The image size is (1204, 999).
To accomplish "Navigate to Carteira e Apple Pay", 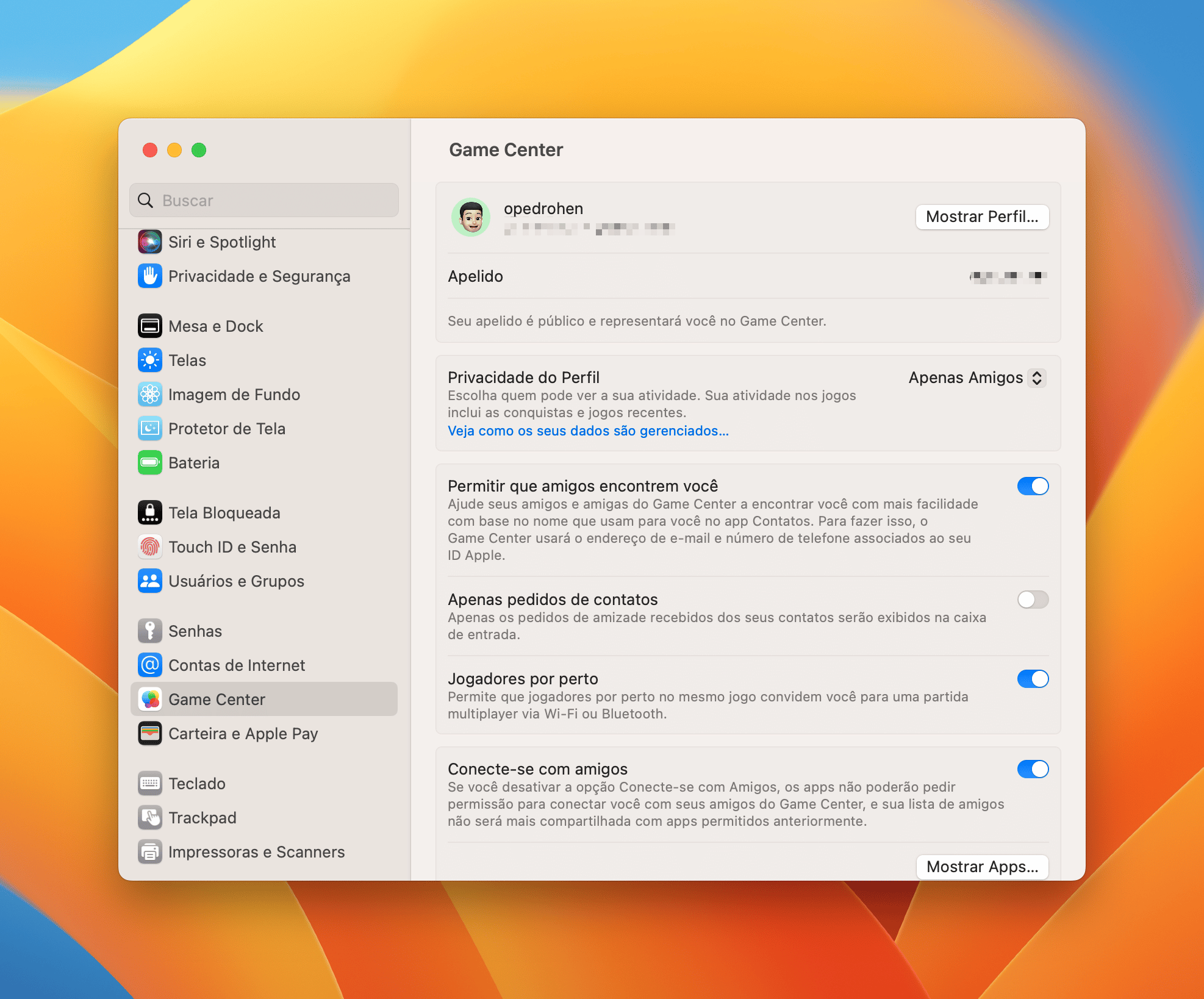I will click(x=244, y=732).
